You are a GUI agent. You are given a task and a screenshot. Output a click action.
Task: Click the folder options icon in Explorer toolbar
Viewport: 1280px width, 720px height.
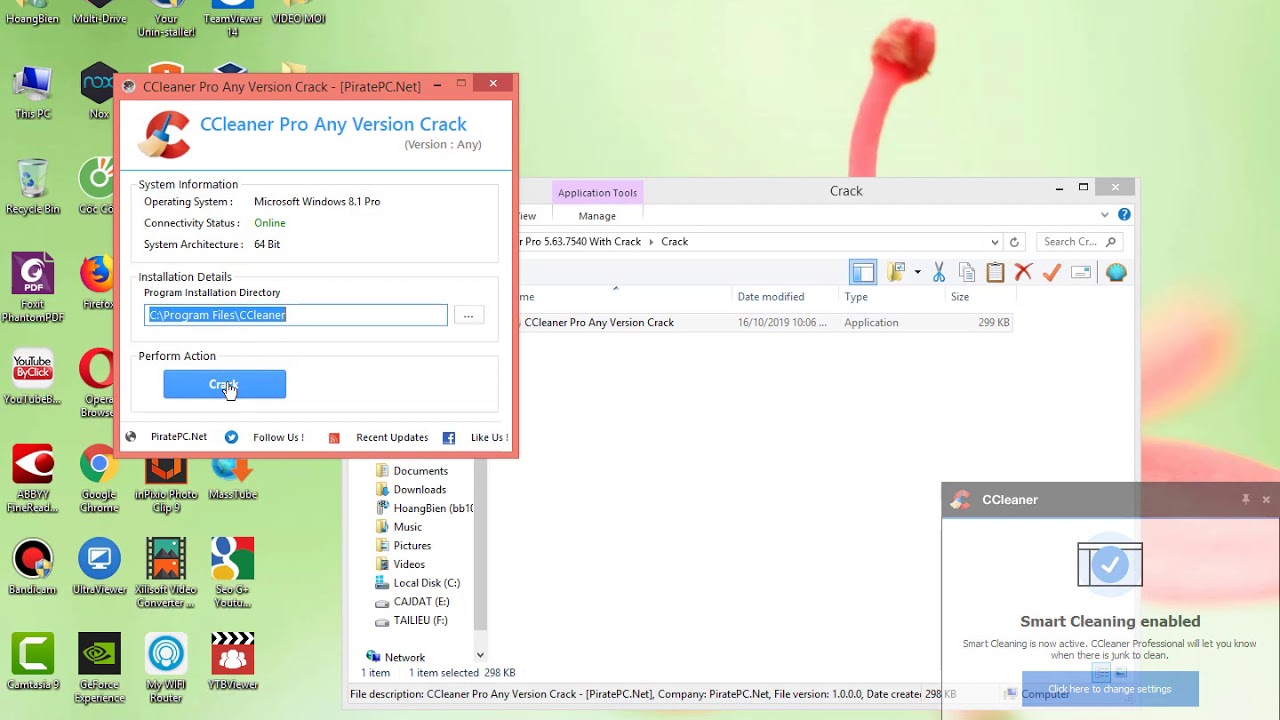coord(896,272)
